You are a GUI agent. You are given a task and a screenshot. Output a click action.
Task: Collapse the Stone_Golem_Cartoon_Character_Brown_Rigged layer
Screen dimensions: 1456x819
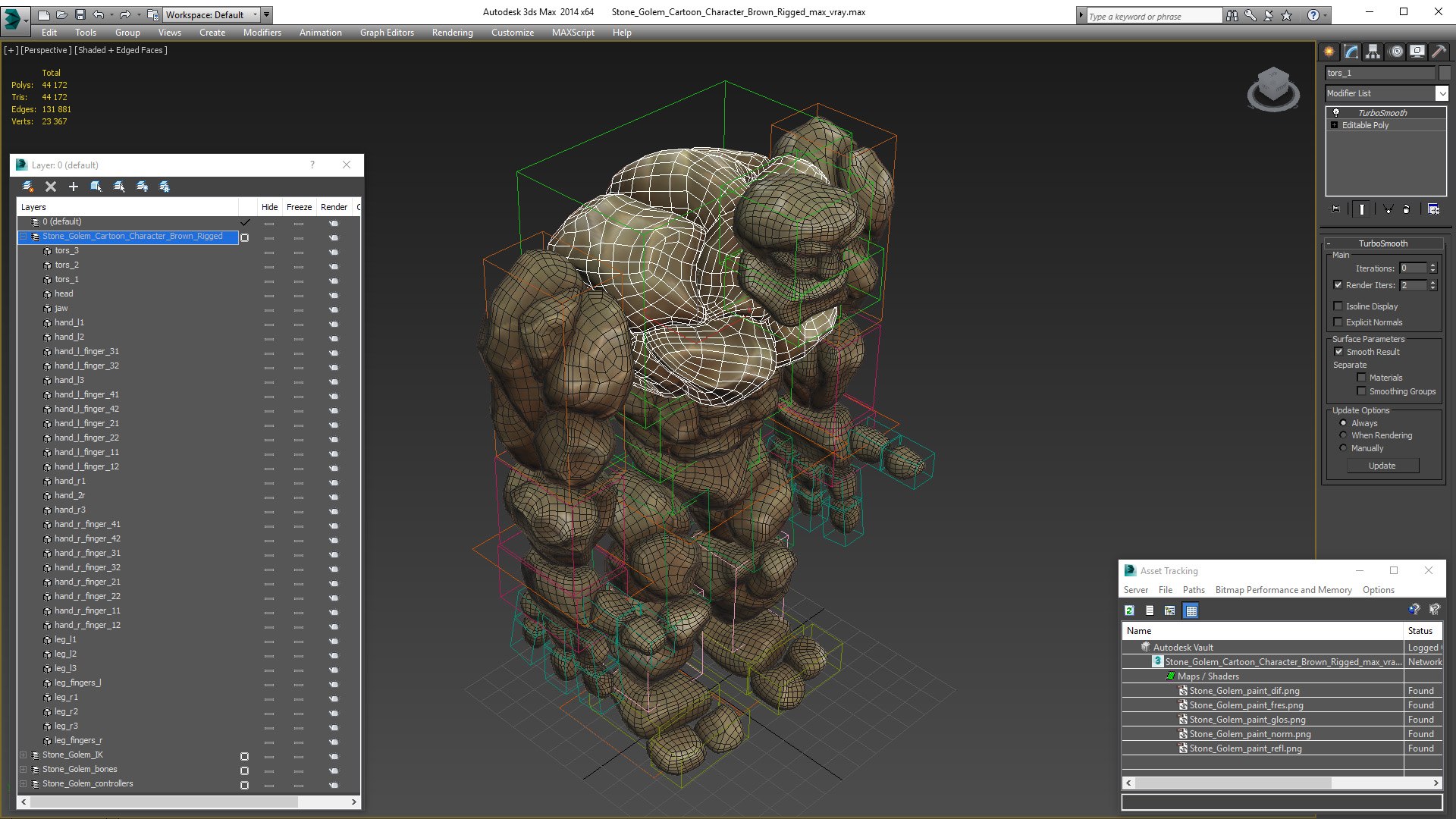23,237
